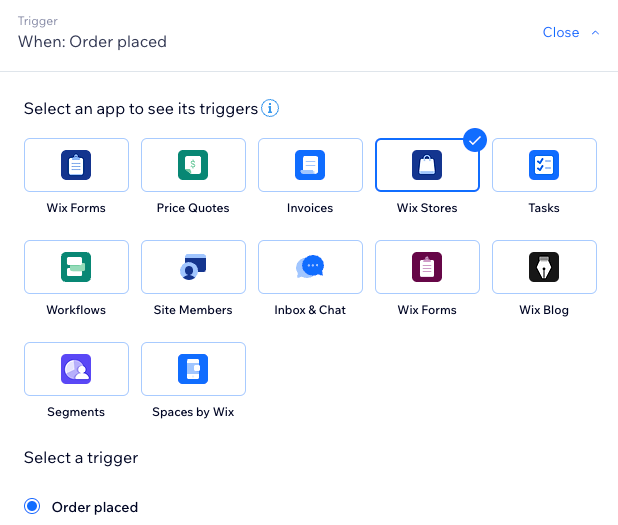Click the "Wix Blog" label
The height and width of the screenshot is (525, 618).
click(544, 310)
